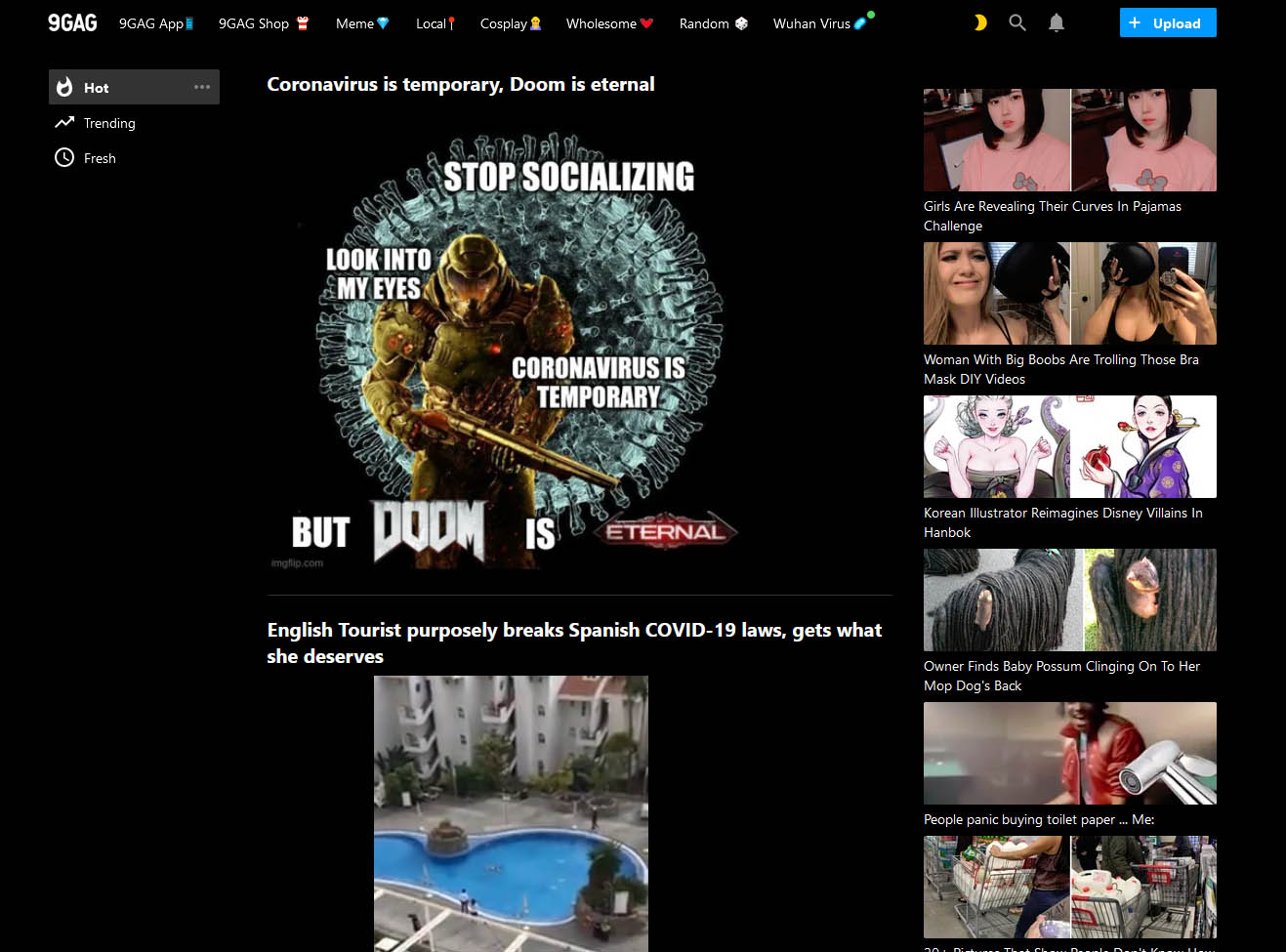
Task: Open post title Coronavirus is temporary, Doom is eternal
Action: point(461,84)
